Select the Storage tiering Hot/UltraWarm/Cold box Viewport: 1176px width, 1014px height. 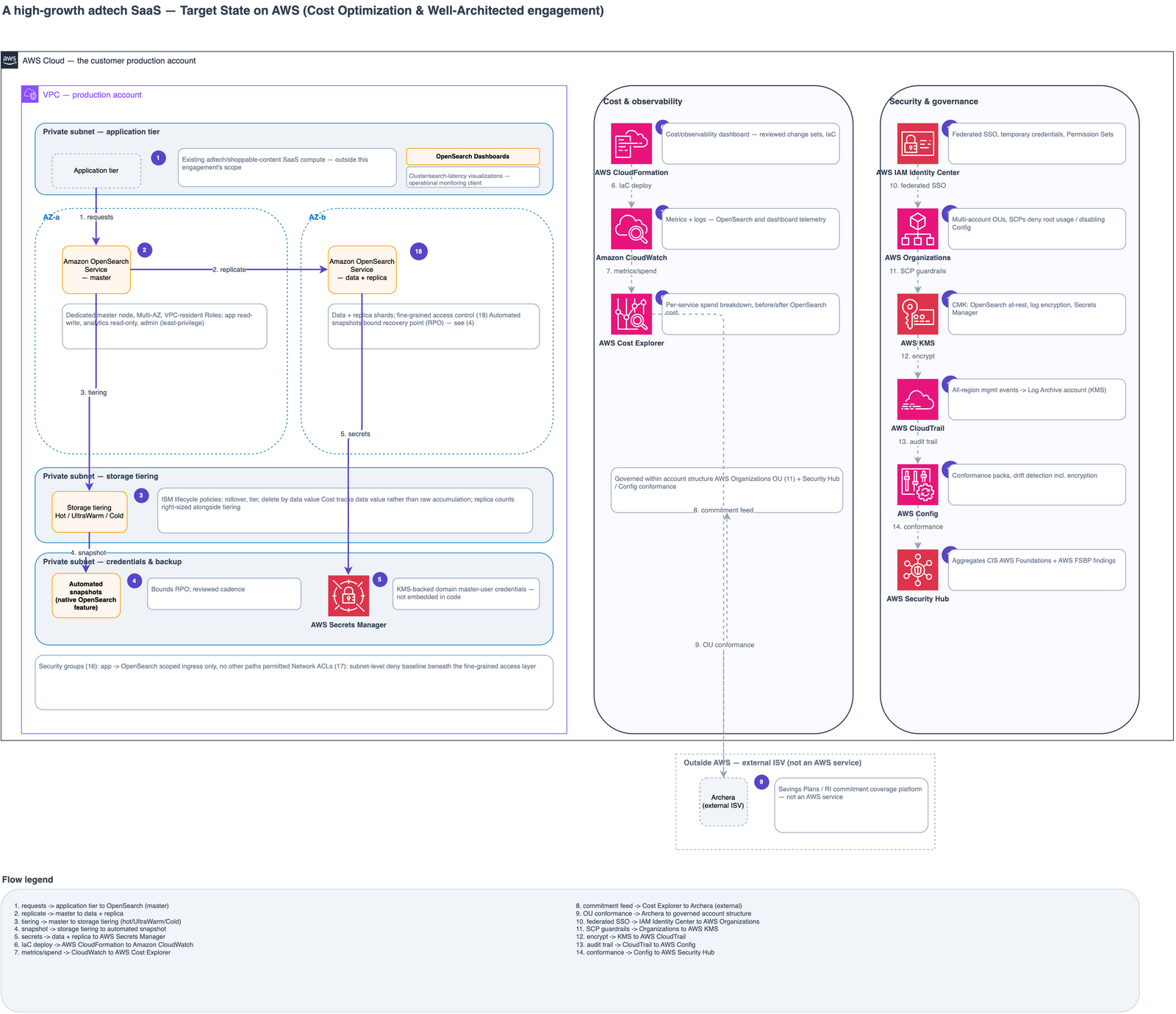tap(90, 512)
